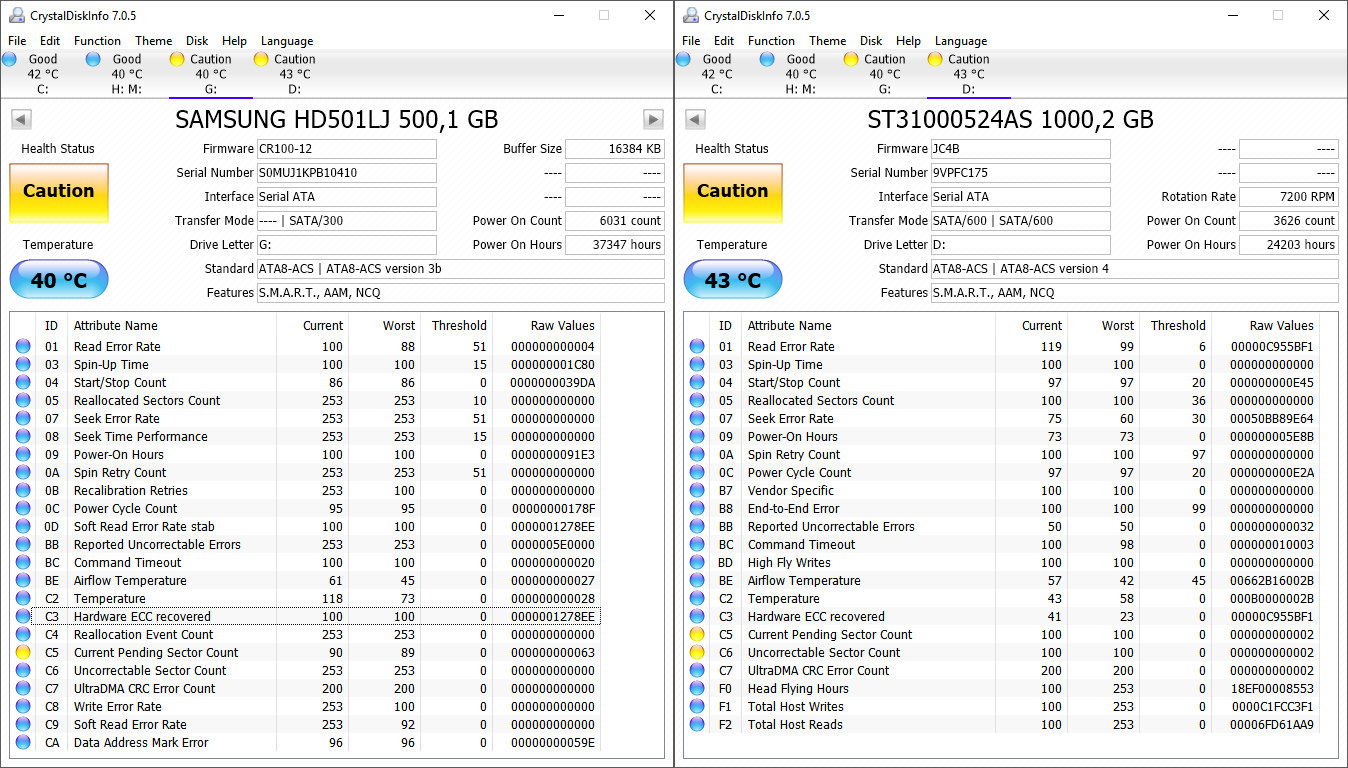Viewport: 1348px width, 768px height.
Task: Click the Serial Number field 9VPFC175
Action: (1021, 173)
